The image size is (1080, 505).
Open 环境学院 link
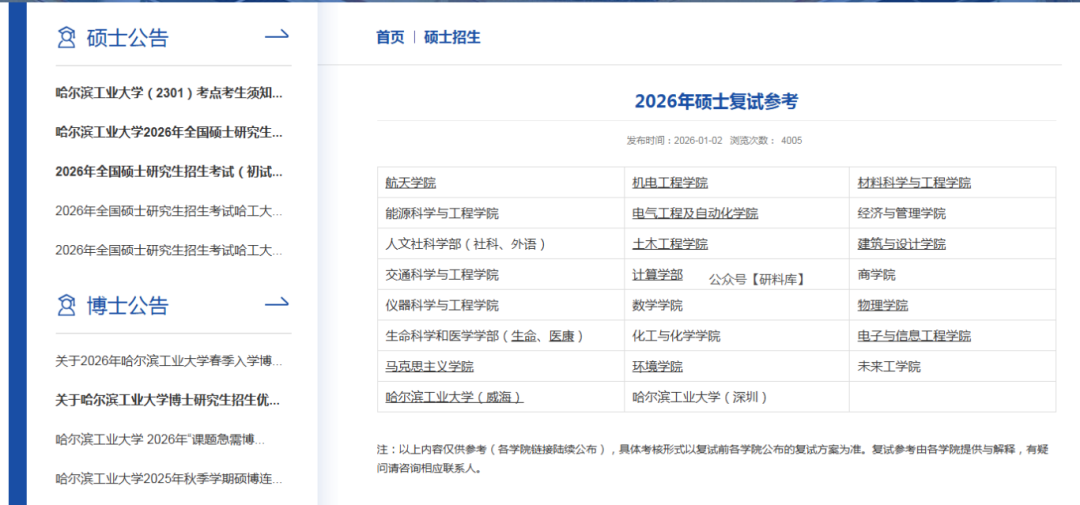point(657,367)
